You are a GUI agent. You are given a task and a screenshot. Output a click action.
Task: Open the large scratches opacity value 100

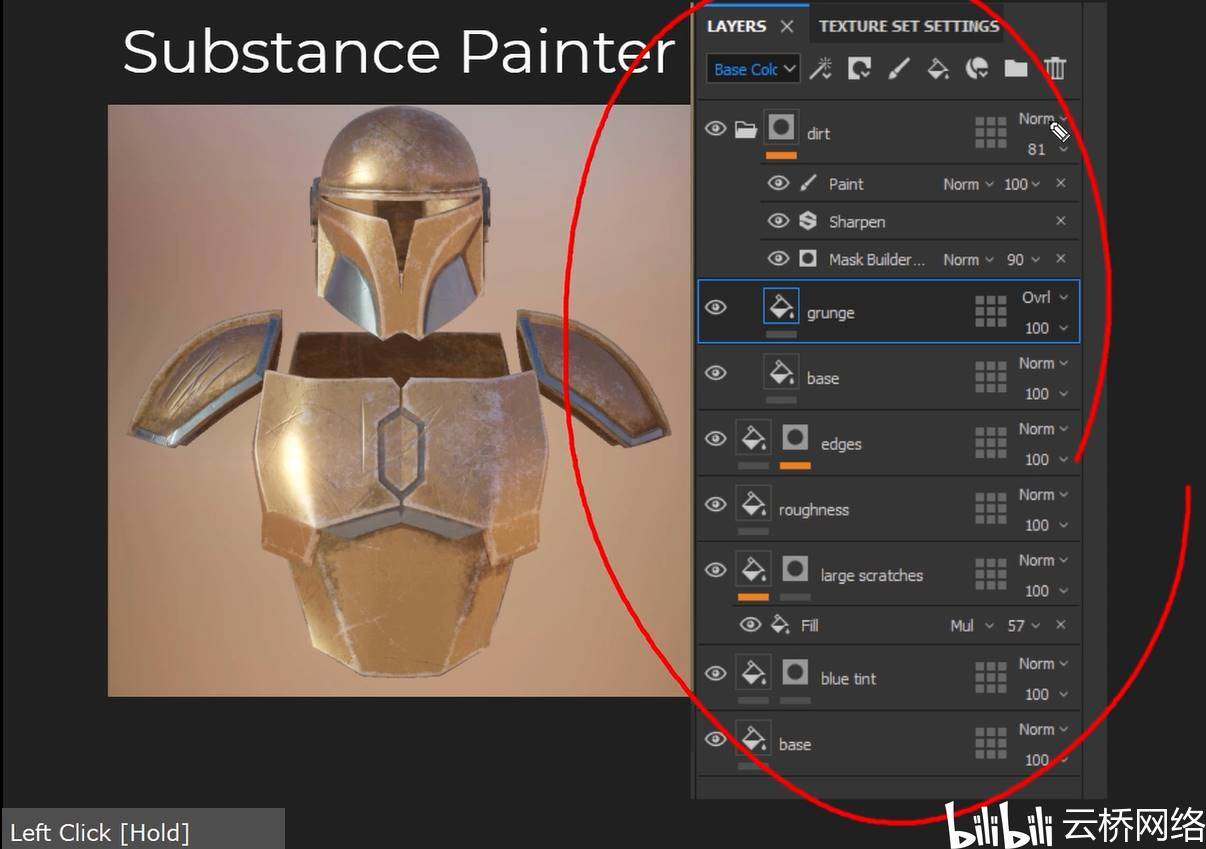[x=1046, y=591]
